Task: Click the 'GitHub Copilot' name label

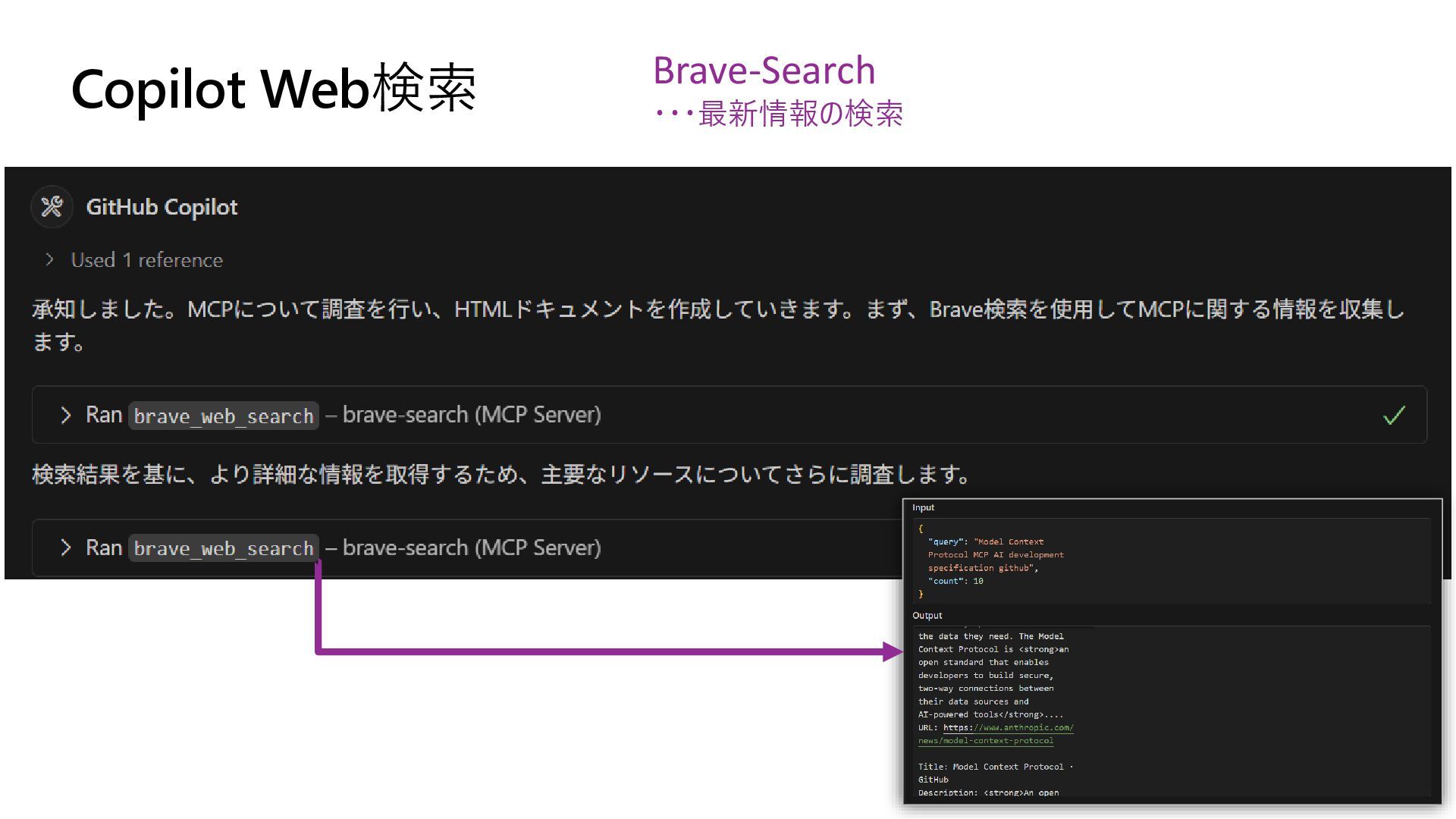Action: (x=162, y=207)
